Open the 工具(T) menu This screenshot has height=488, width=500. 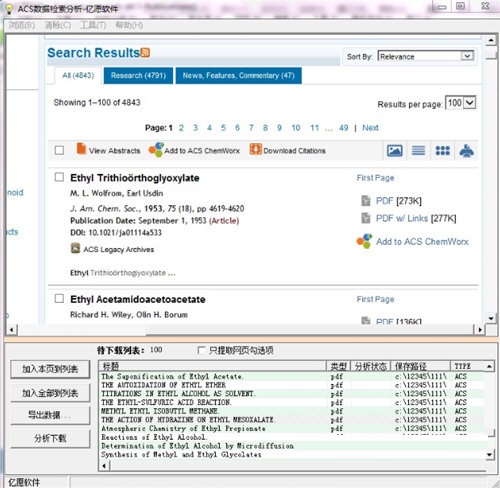pyautogui.click(x=93, y=25)
